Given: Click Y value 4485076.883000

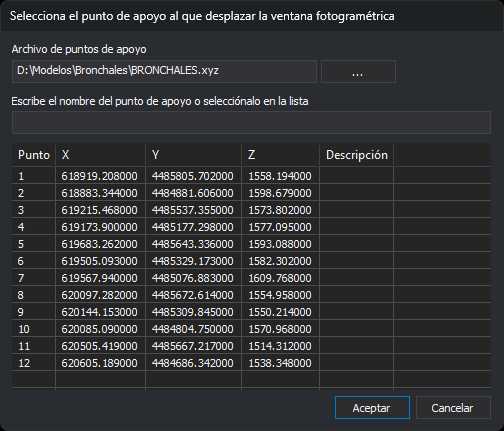Looking at the screenshot, I should point(193,278).
